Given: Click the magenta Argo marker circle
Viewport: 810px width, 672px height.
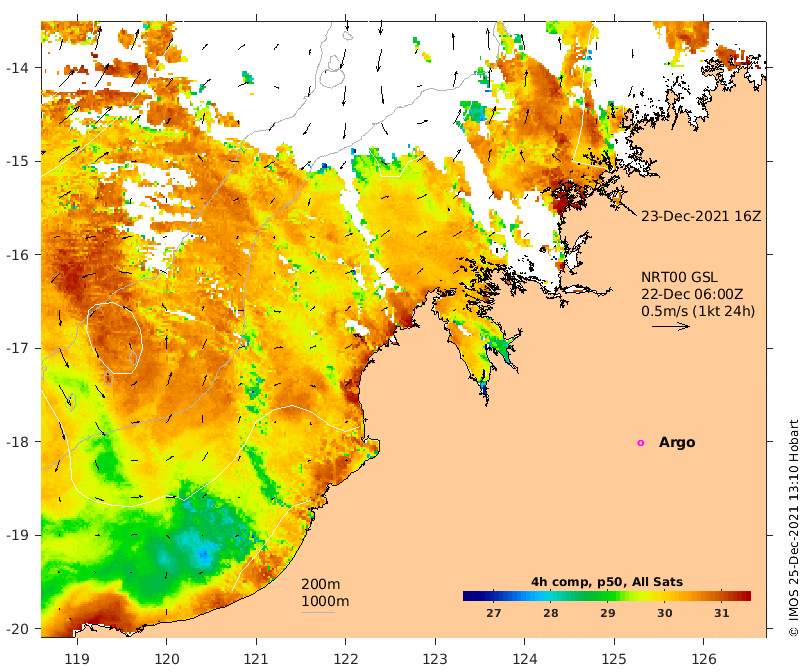Looking at the screenshot, I should (x=641, y=443).
